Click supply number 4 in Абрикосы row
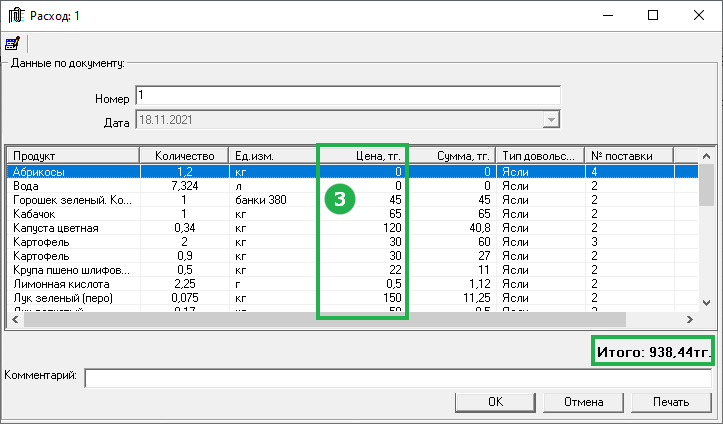Screen dimensions: 723x424 (594, 171)
